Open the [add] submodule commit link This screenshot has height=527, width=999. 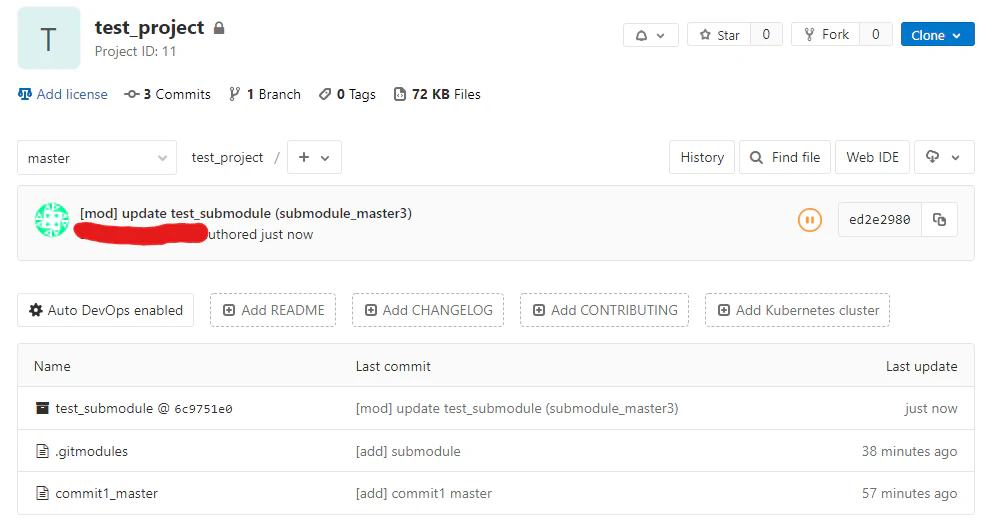(408, 451)
